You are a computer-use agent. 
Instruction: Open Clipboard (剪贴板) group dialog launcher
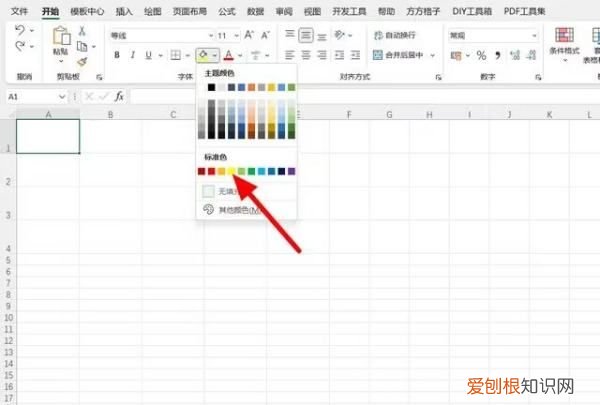coord(99,77)
